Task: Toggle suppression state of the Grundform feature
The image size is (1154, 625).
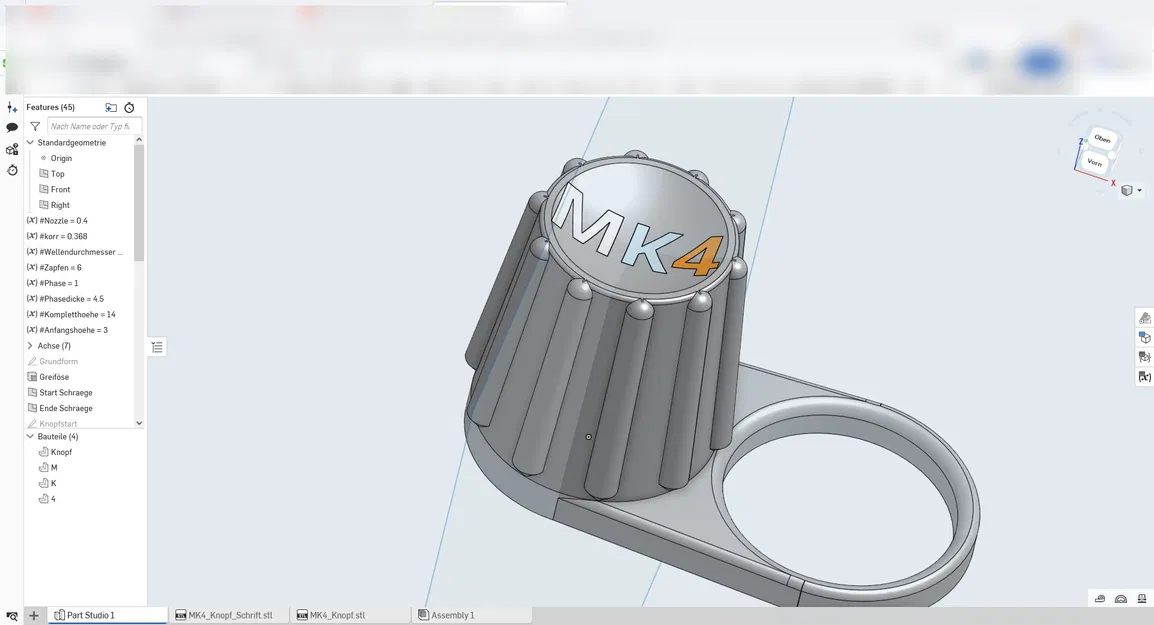Action: click(x=55, y=361)
